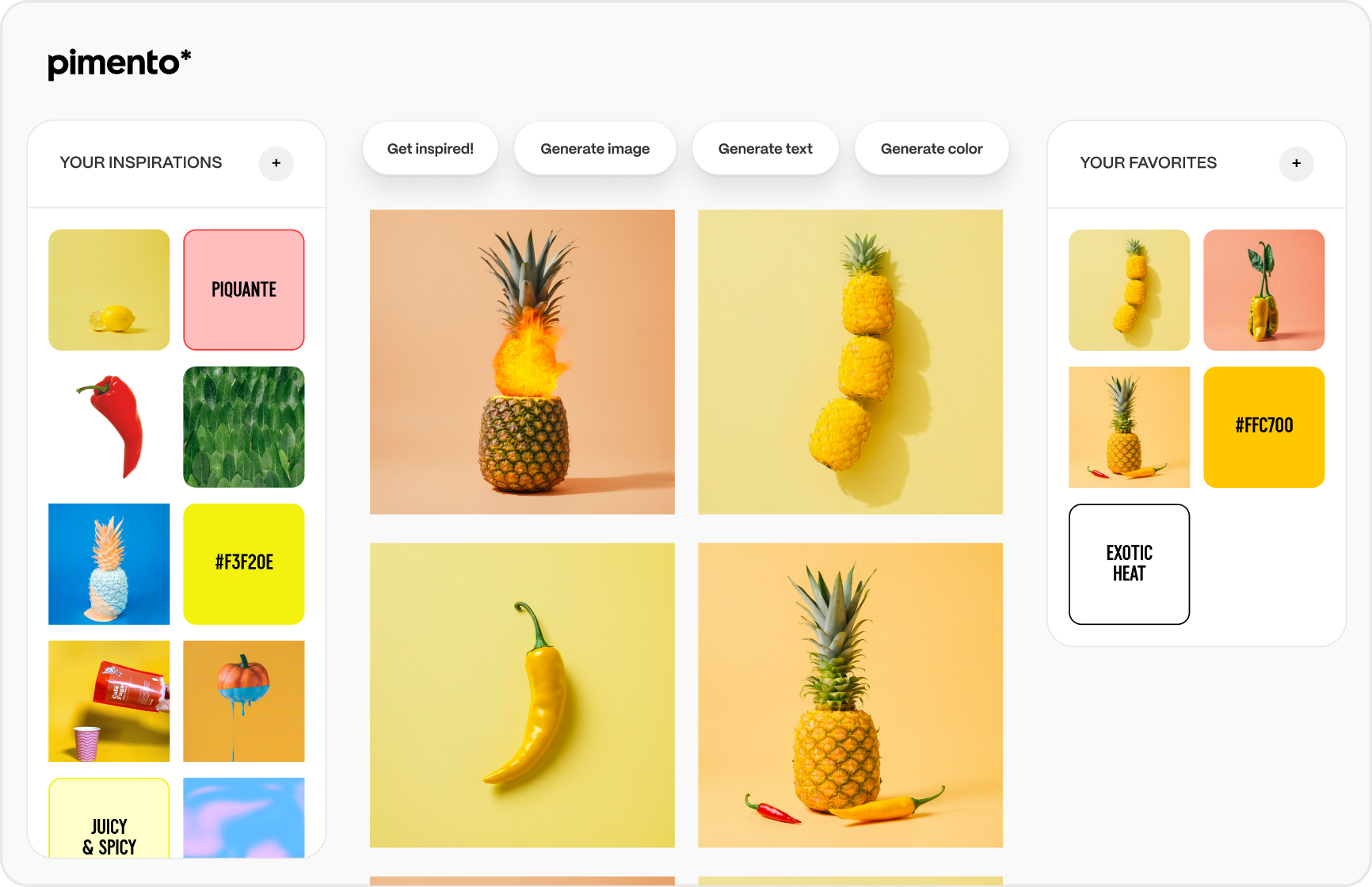Click the Get inspired! button
Screen dimensions: 1372x887
pyautogui.click(x=430, y=149)
